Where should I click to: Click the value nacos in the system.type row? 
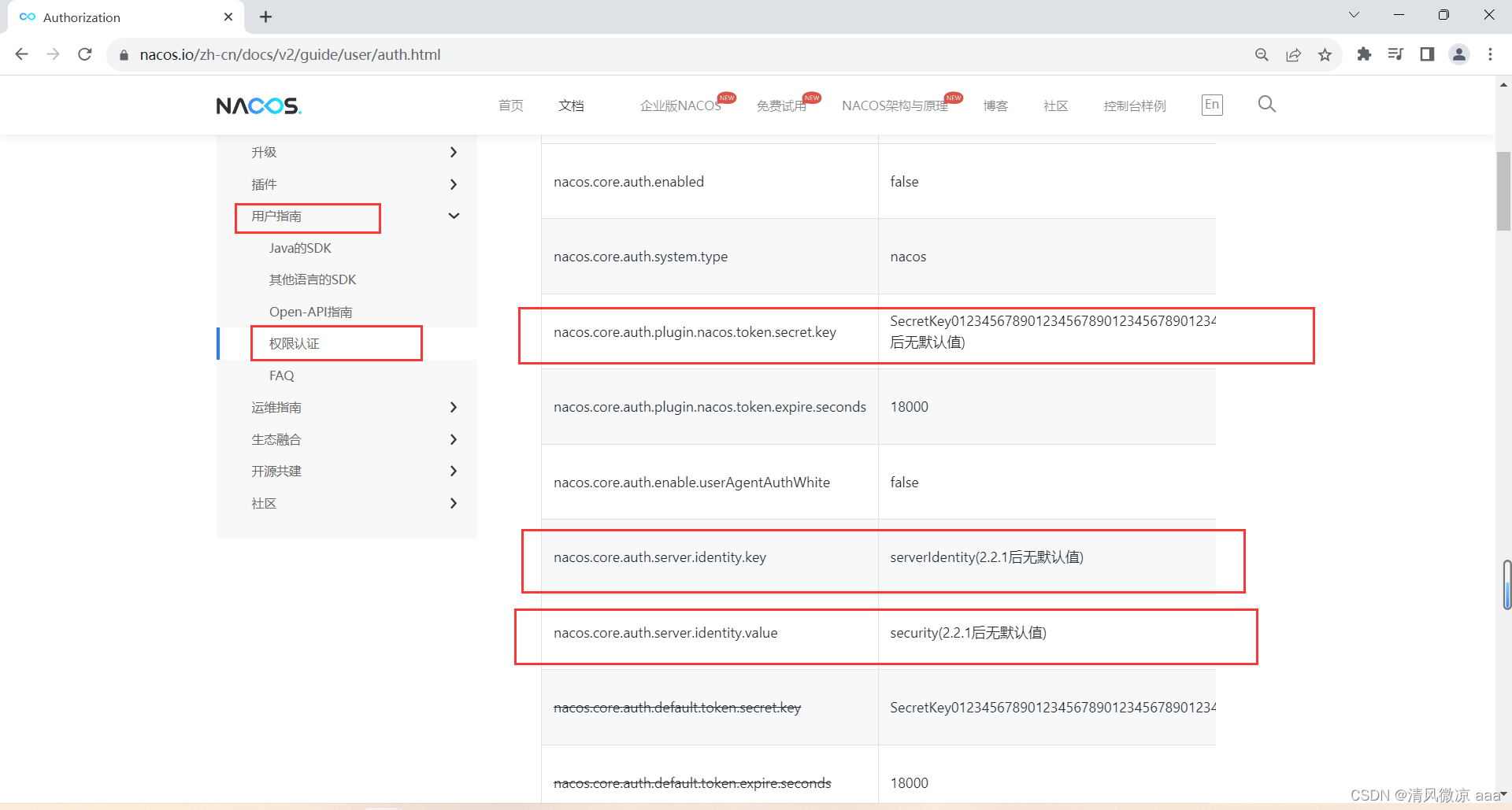[908, 257]
